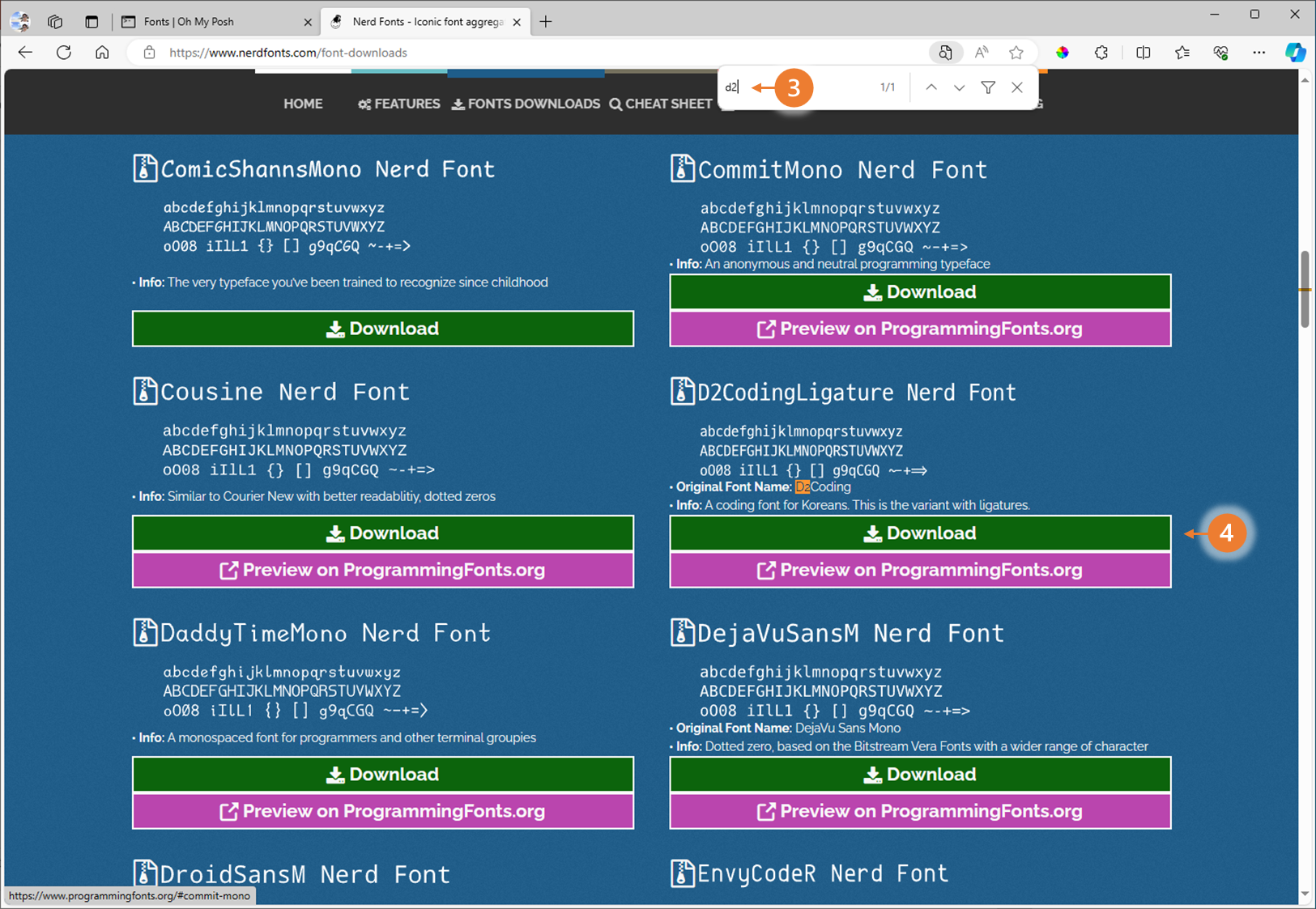Download Cousine Nerd Font
This screenshot has width=1316, height=909.
tap(383, 533)
